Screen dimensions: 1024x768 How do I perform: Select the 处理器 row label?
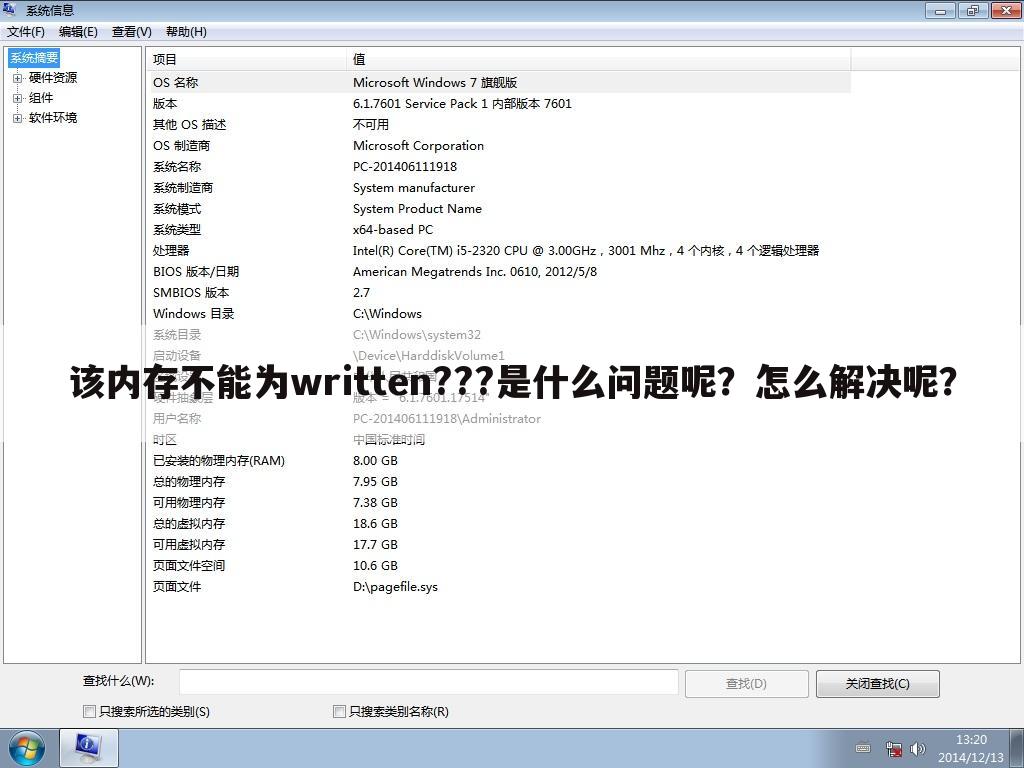(x=171, y=250)
